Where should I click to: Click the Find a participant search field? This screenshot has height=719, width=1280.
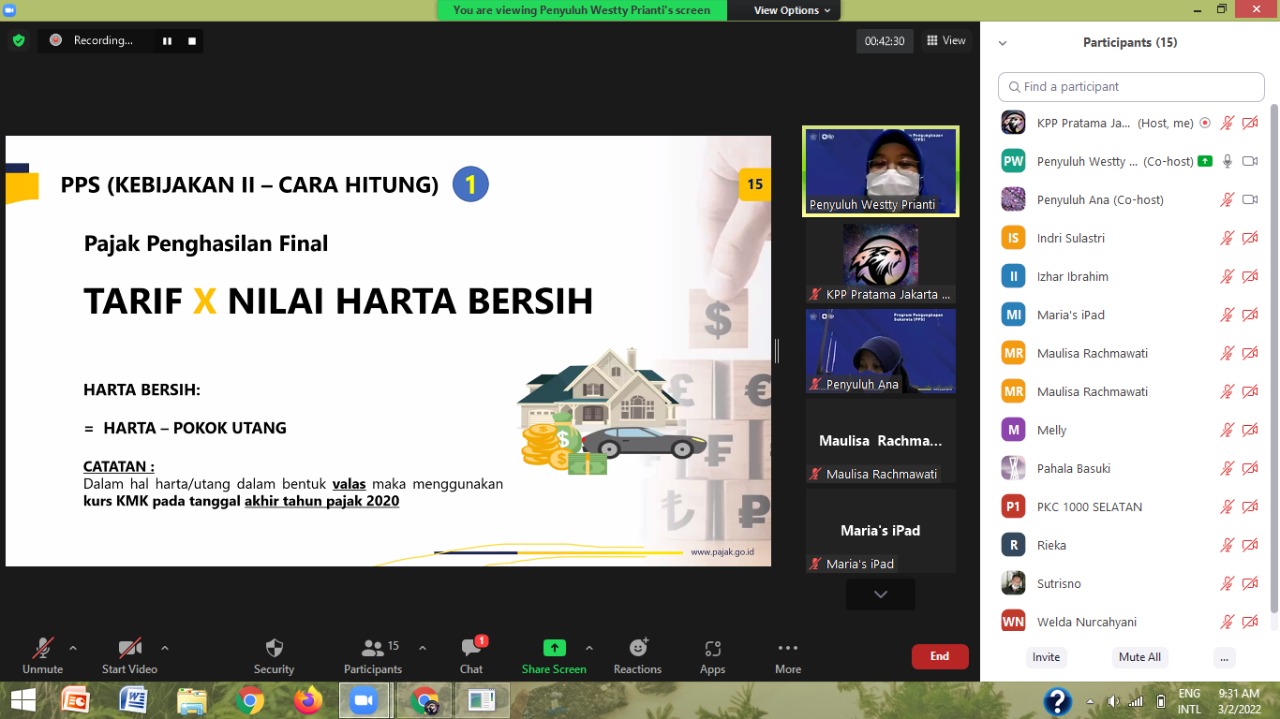(x=1130, y=87)
